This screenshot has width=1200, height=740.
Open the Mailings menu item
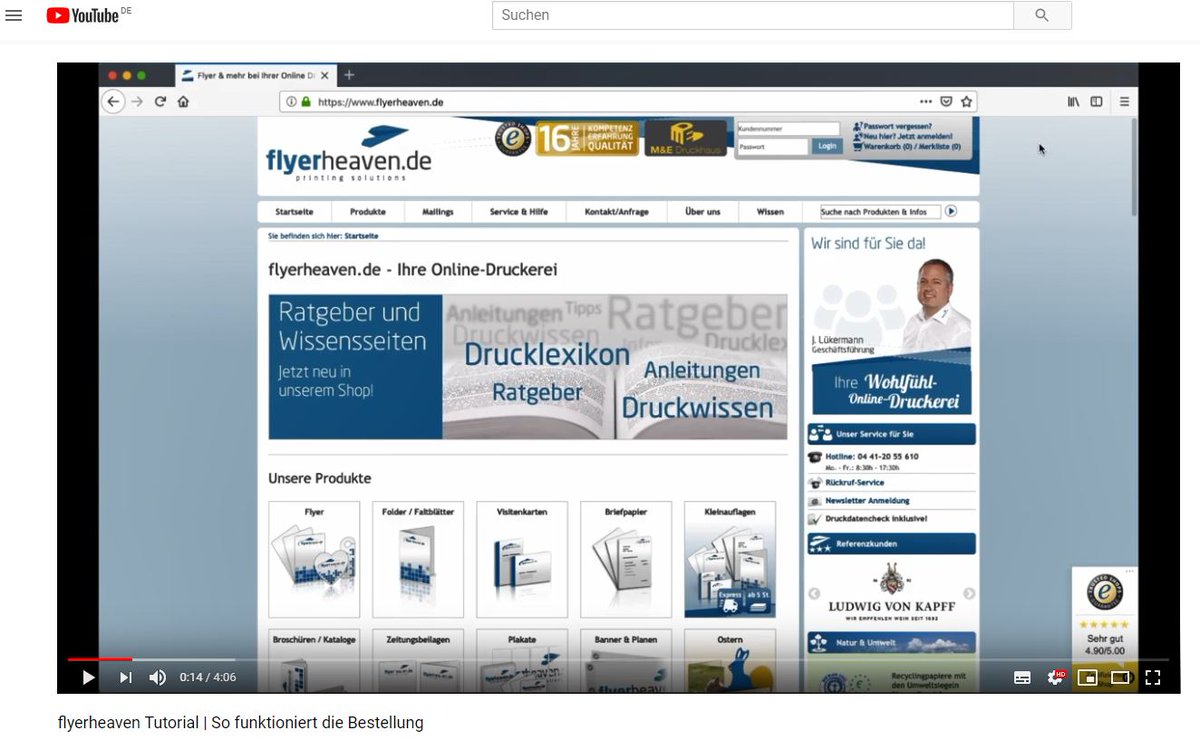438,212
